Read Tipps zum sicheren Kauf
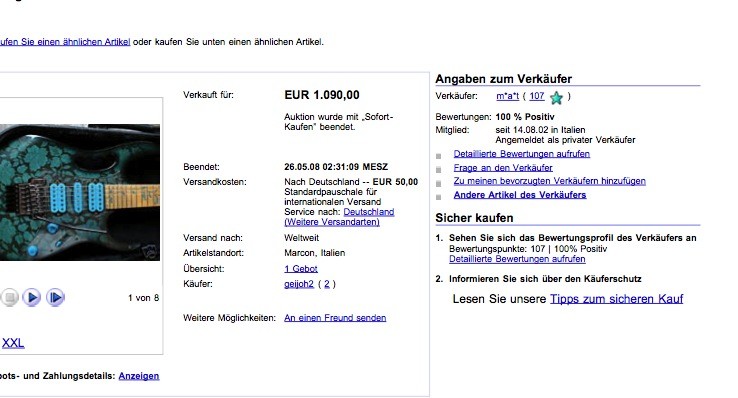738x398 pixels. point(617,299)
